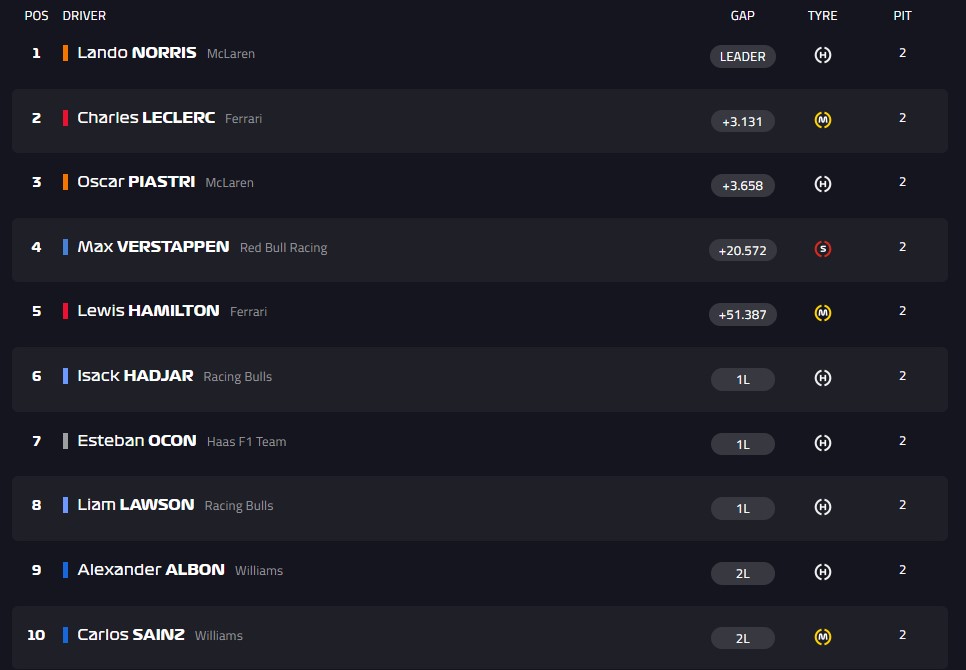This screenshot has width=966, height=670.
Task: Click Lando Norris hard tyre icon
Action: [x=822, y=55]
